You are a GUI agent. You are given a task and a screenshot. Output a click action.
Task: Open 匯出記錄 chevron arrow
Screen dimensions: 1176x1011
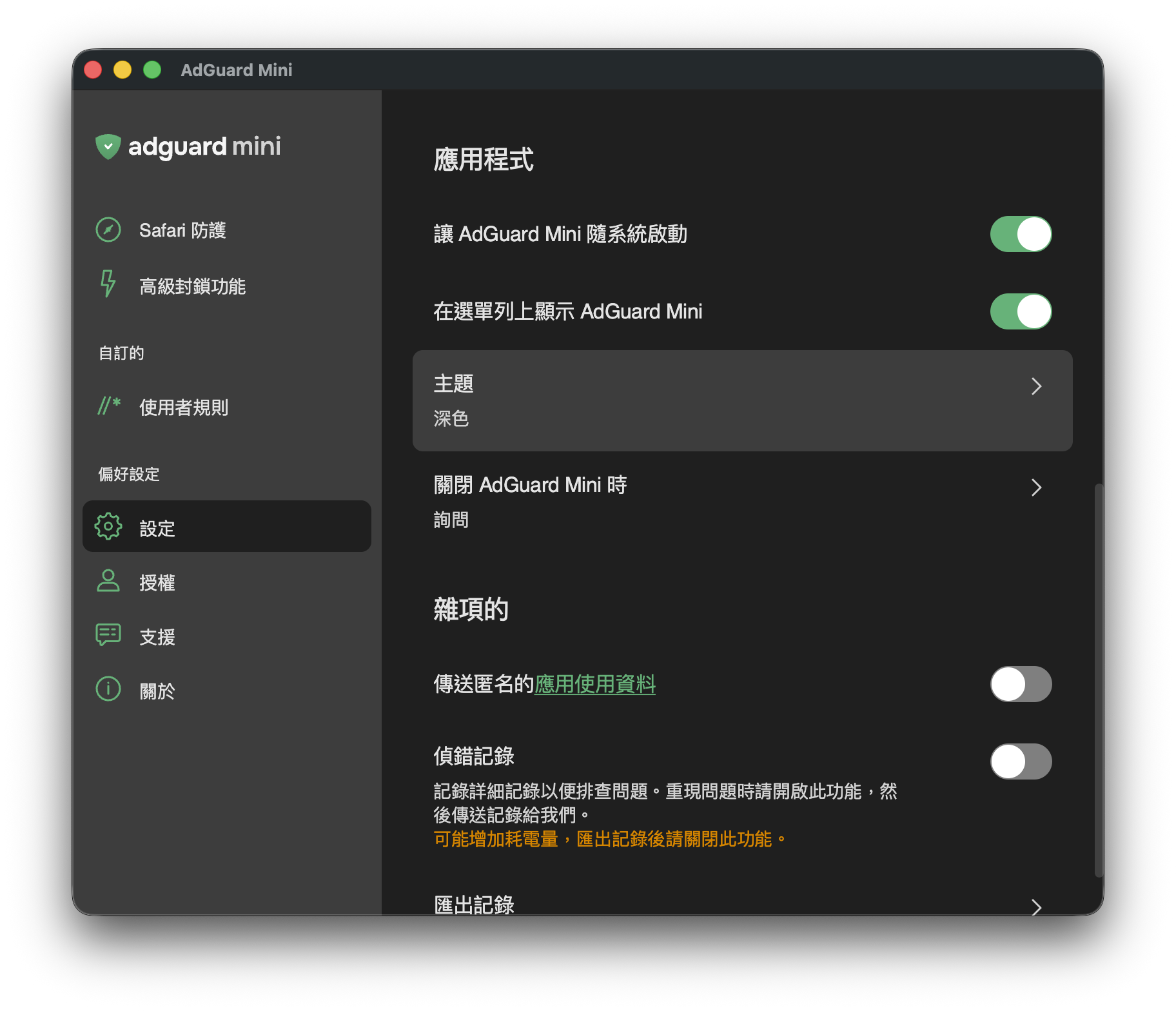[1036, 907]
